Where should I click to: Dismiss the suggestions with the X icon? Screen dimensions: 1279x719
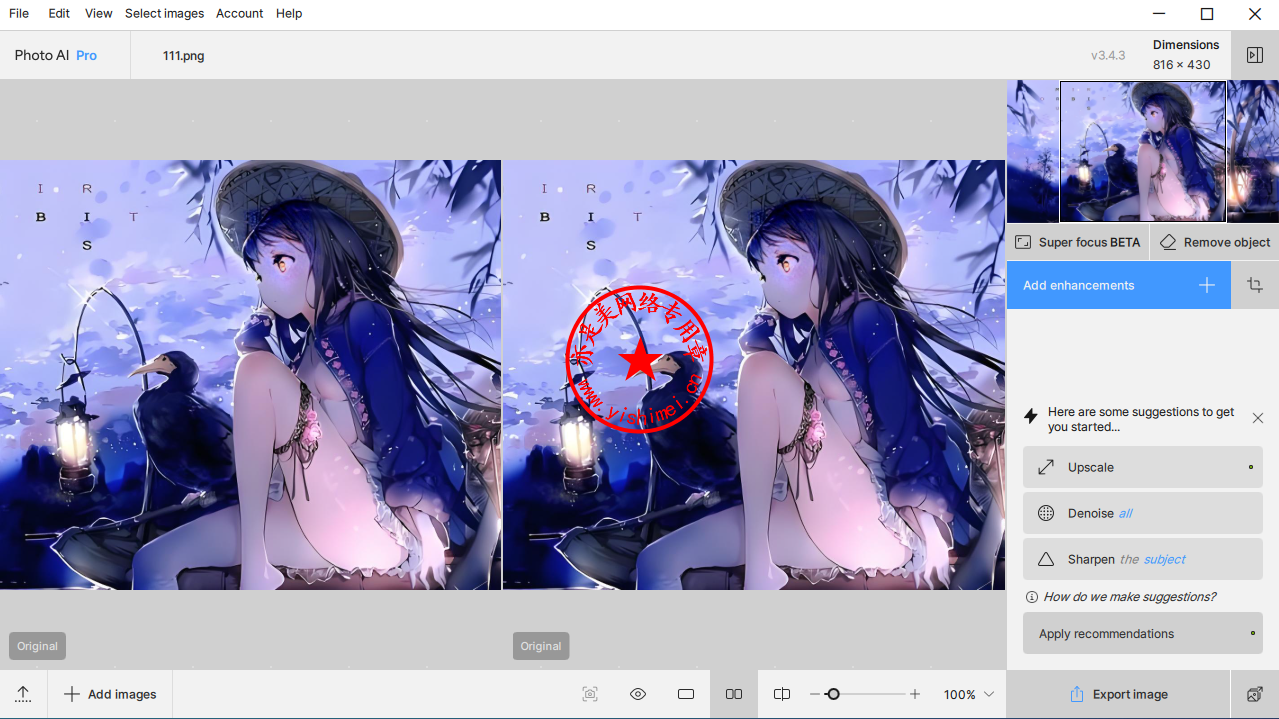point(1258,418)
